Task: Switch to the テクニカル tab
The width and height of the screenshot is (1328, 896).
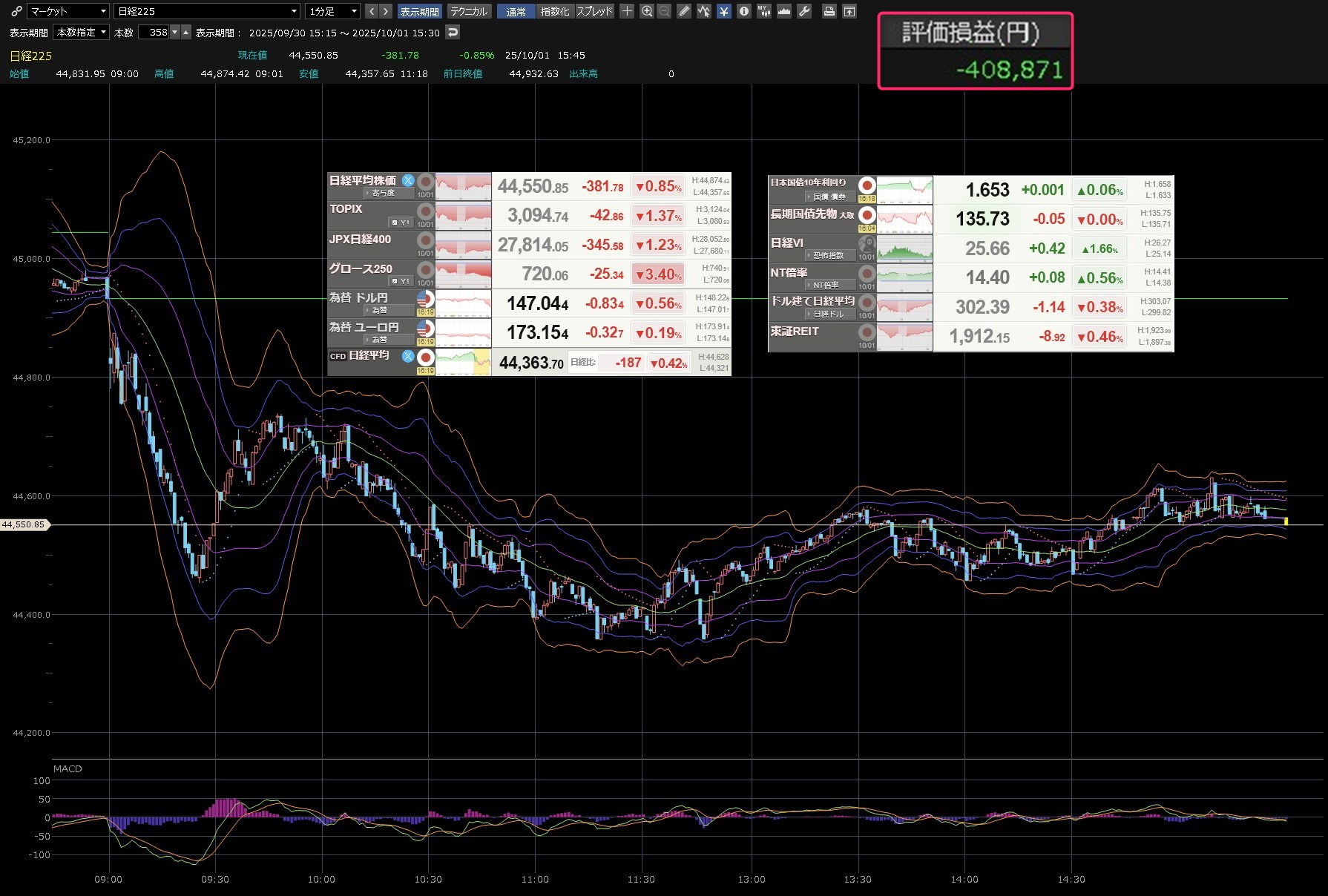Action: click(x=469, y=11)
